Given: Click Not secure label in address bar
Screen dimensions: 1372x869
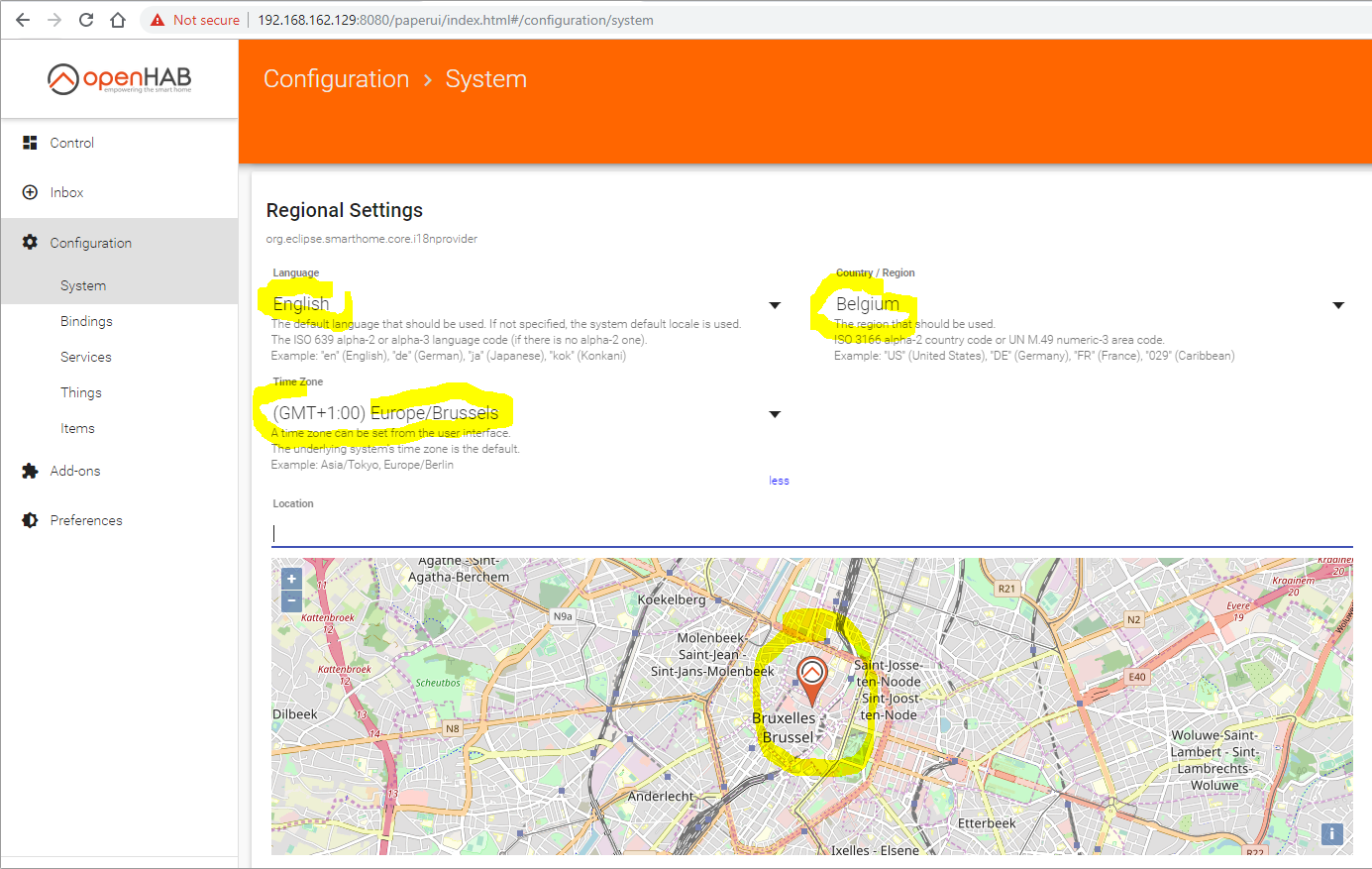Looking at the screenshot, I should 206,20.
